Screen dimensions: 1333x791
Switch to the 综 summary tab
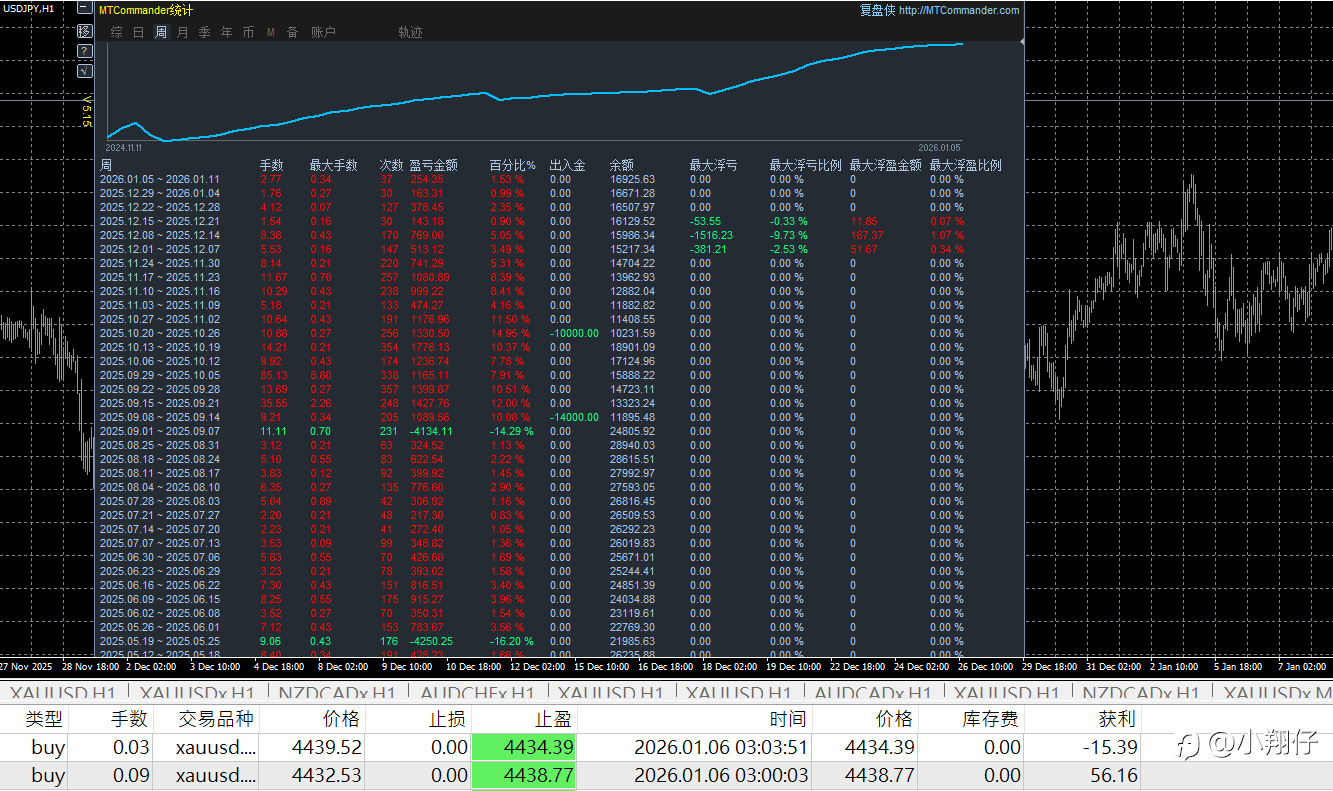click(x=117, y=32)
